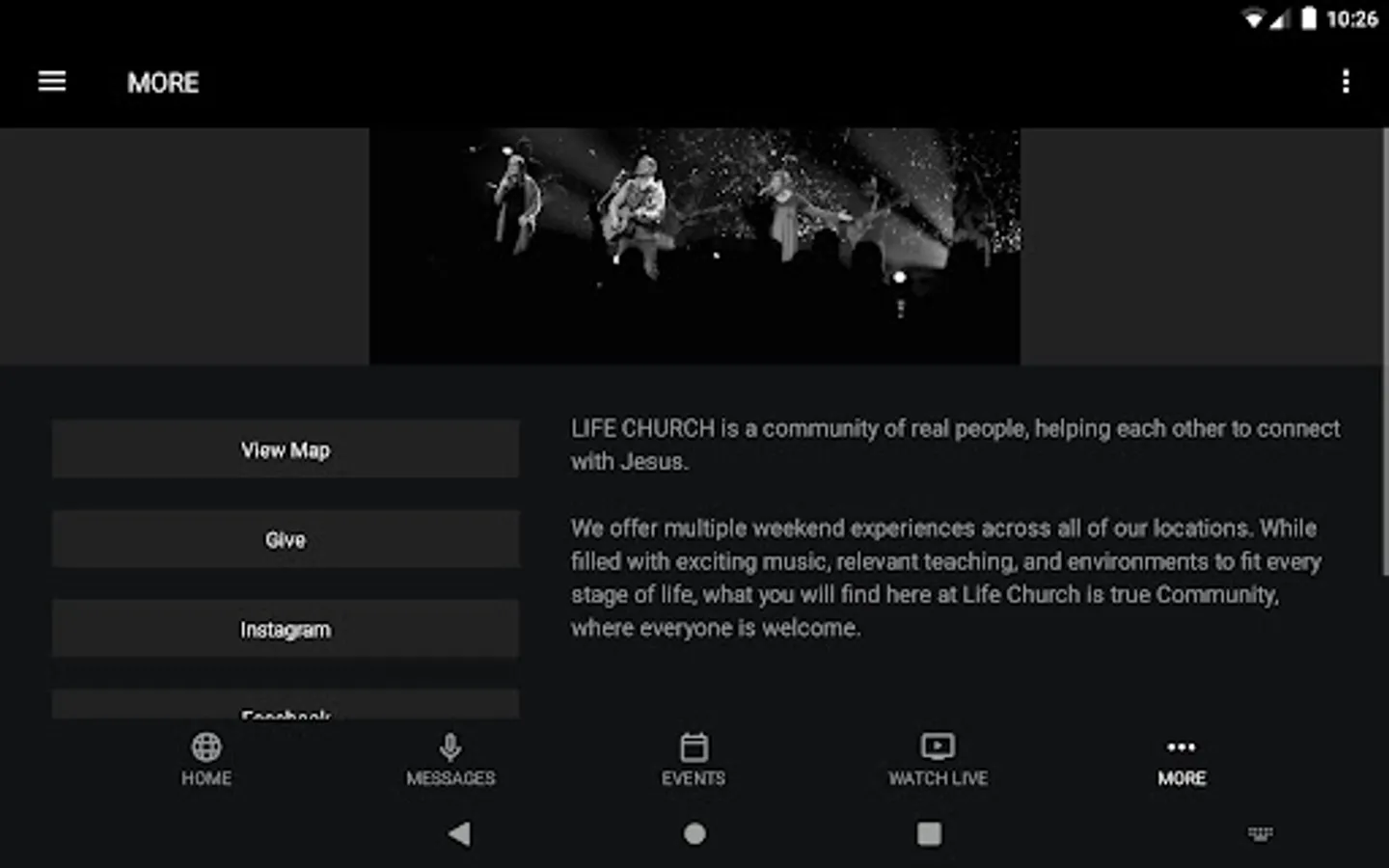This screenshot has width=1389, height=868.
Task: Select the MORE tab label
Action: [1182, 778]
